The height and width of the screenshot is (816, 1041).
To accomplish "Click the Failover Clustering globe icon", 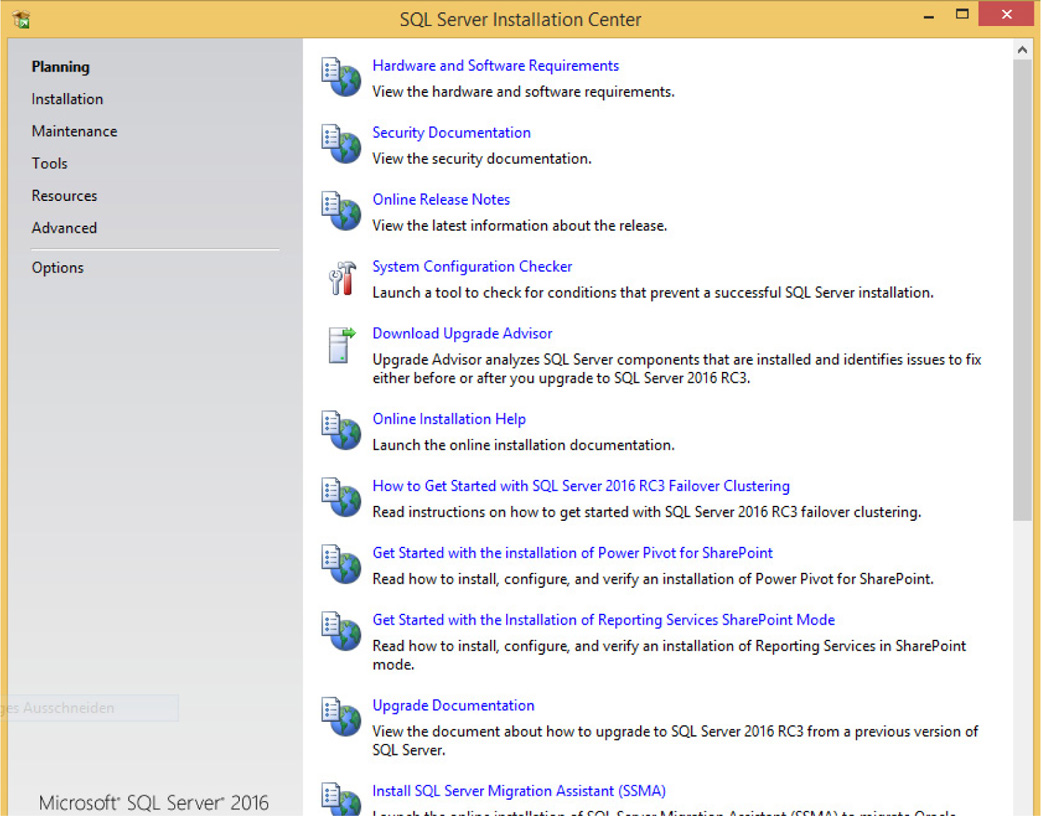I will [x=341, y=497].
